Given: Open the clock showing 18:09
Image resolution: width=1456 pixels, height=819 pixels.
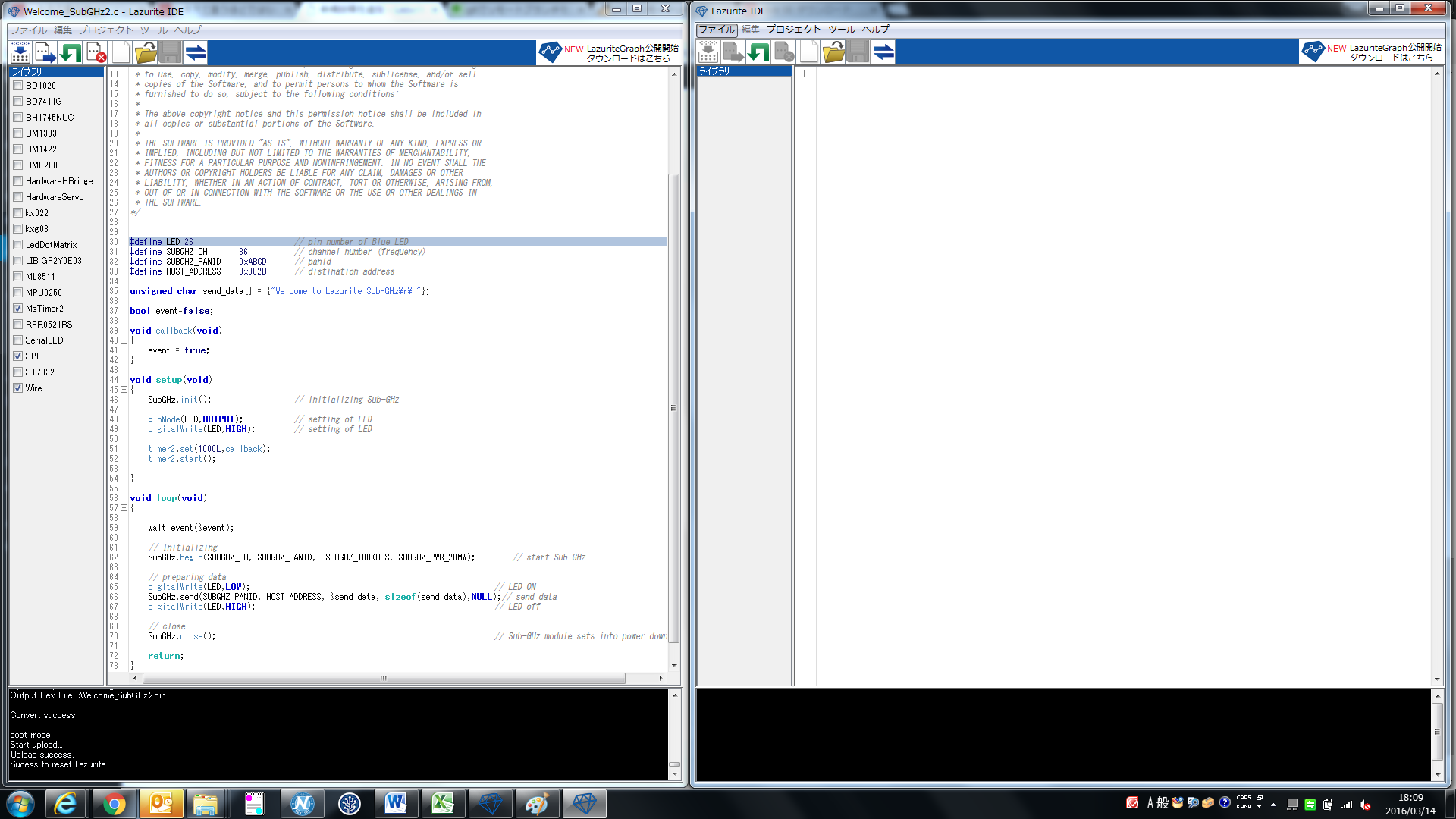Looking at the screenshot, I should point(1410,804).
